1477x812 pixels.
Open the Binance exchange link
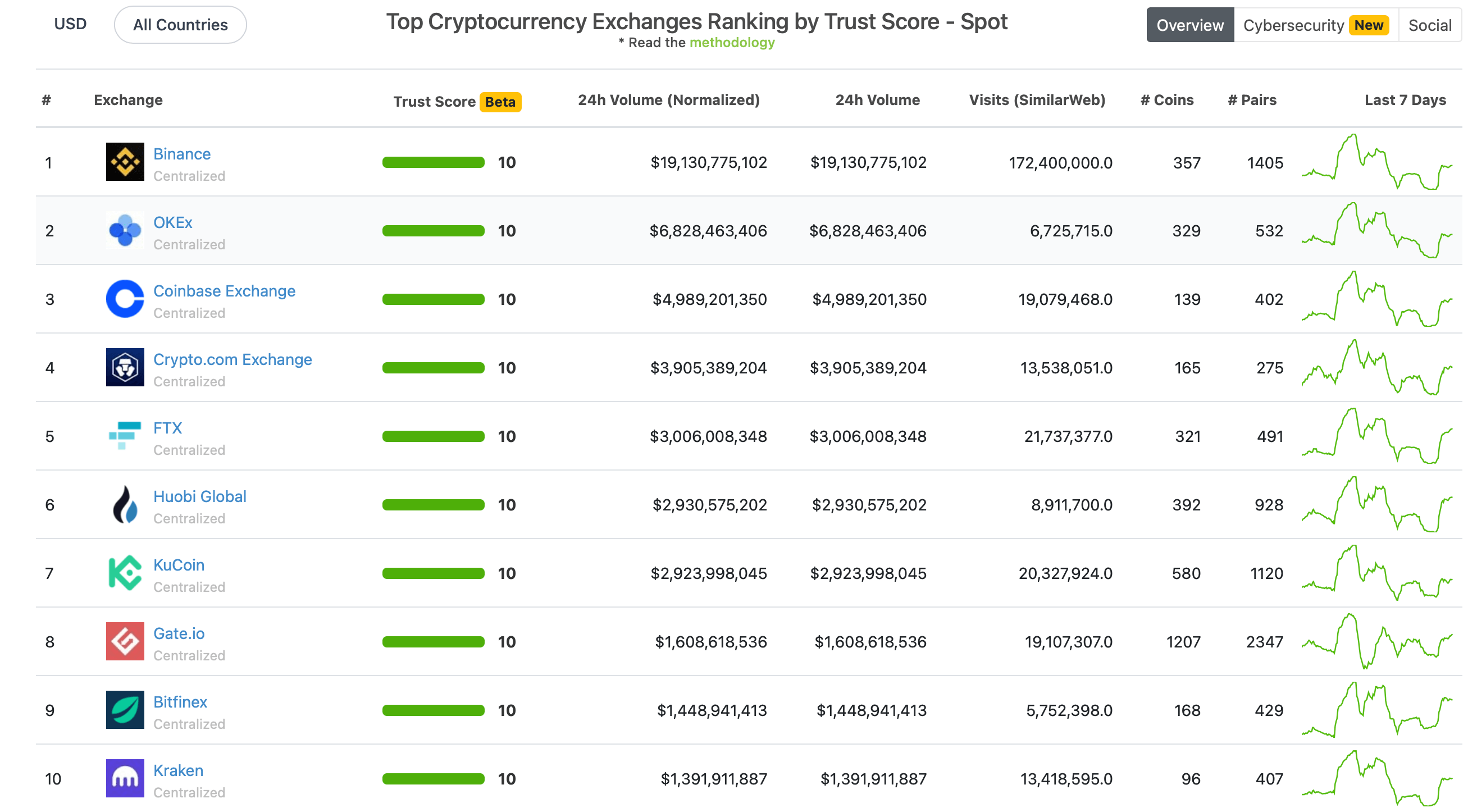182,154
